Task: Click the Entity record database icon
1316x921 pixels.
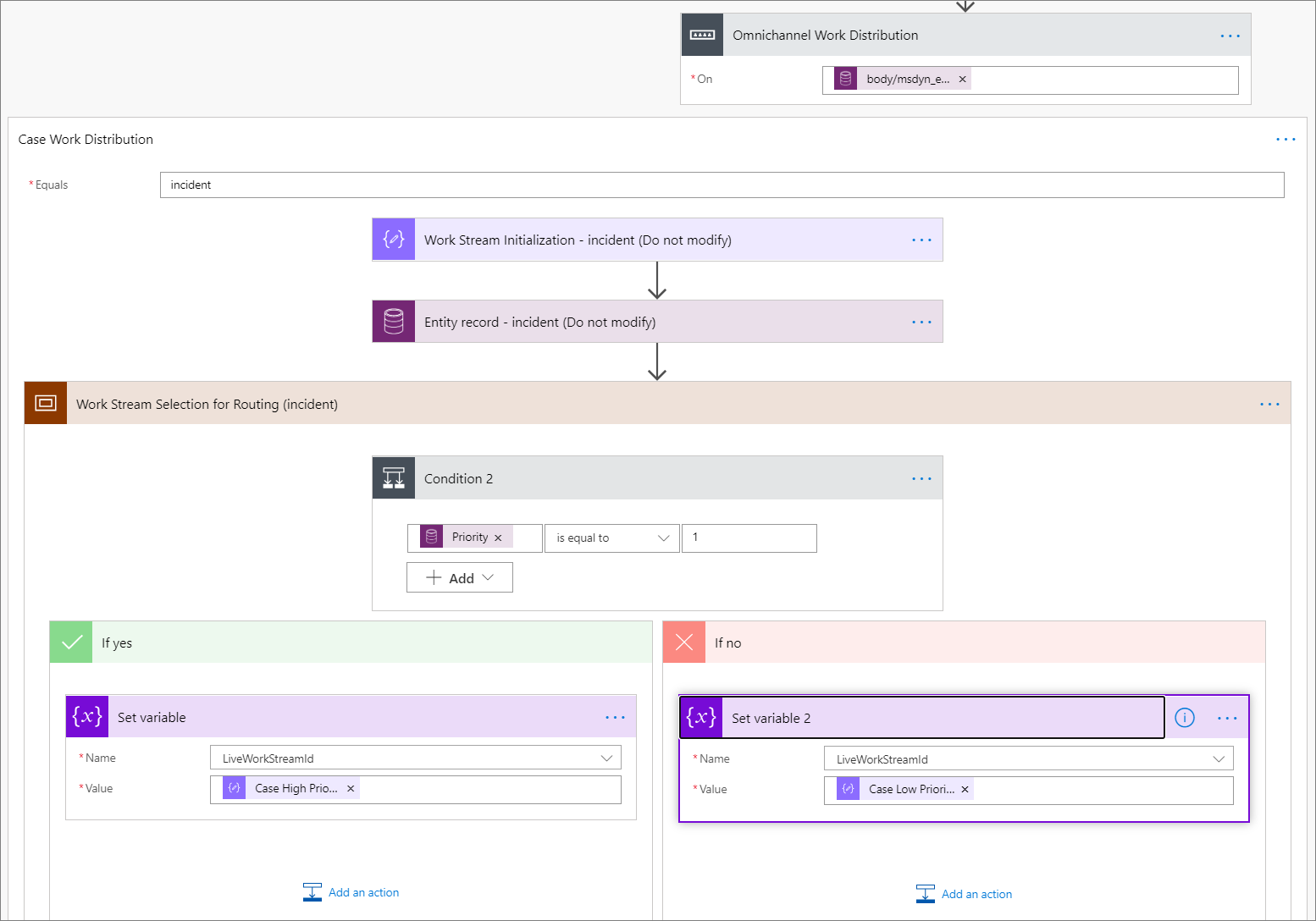Action: [394, 322]
